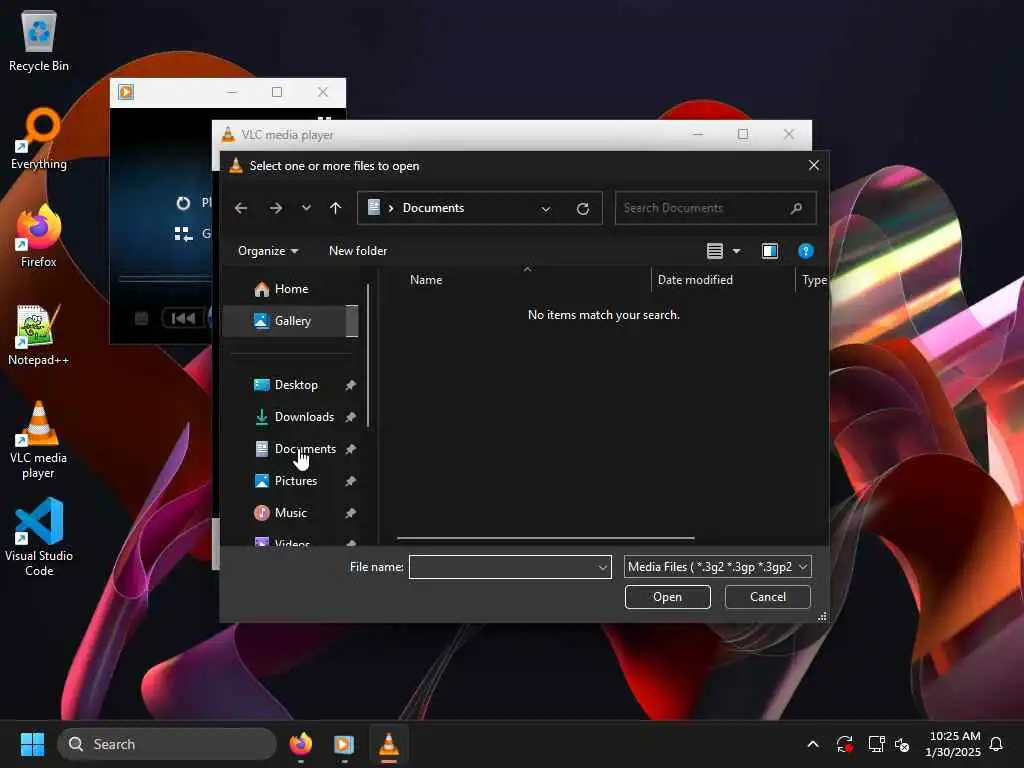Click the pin icon next to Downloads
Image resolution: width=1024 pixels, height=768 pixels.
point(350,417)
